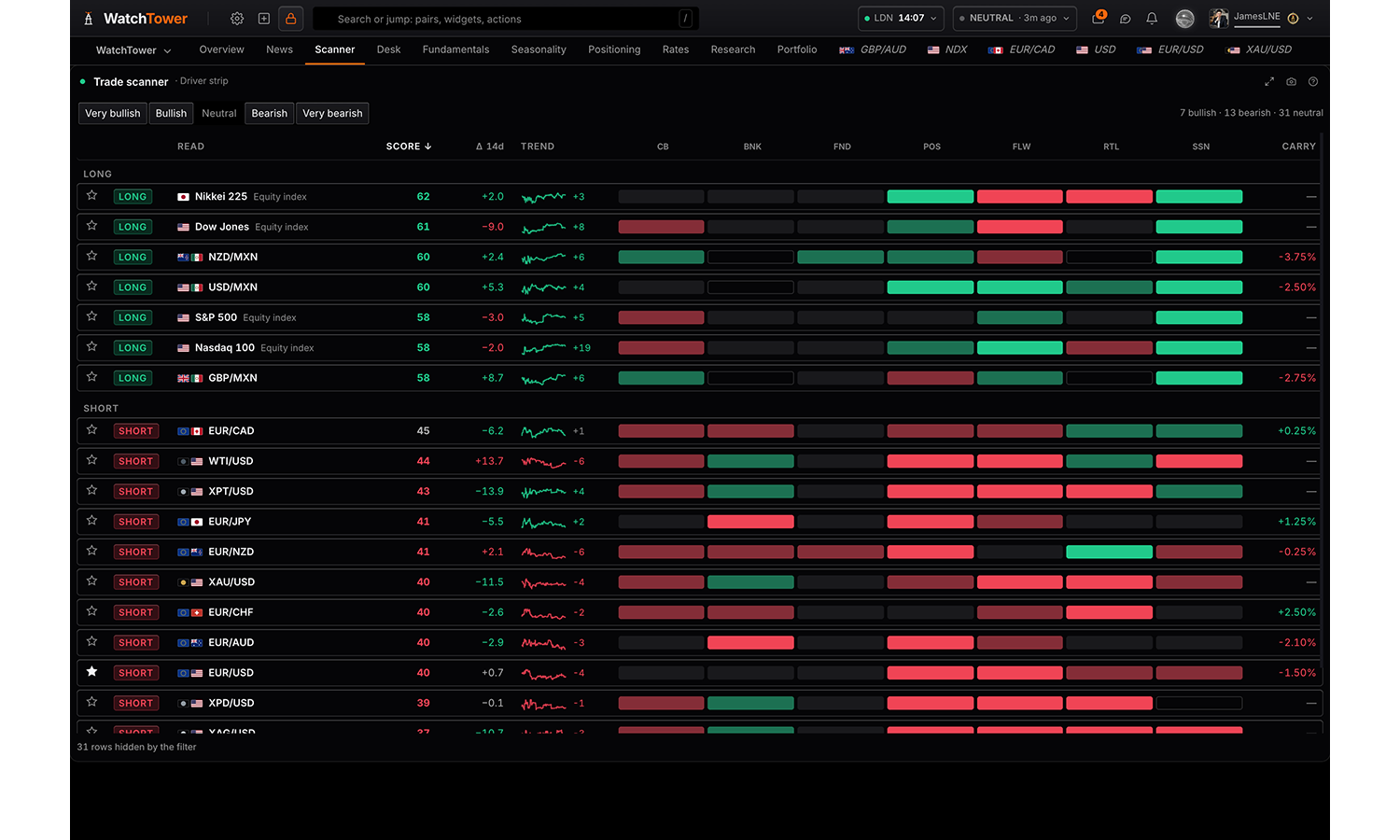The height and width of the screenshot is (840, 1400).
Task: Open the GBP/AUD pinned shortcut
Action: coord(873,49)
